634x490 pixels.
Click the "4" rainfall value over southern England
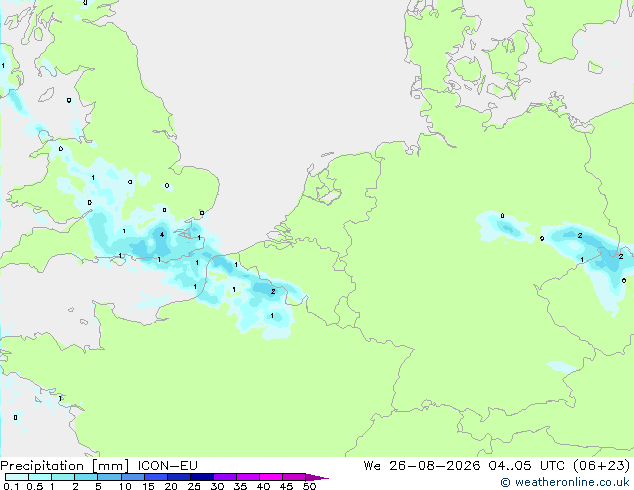(162, 234)
